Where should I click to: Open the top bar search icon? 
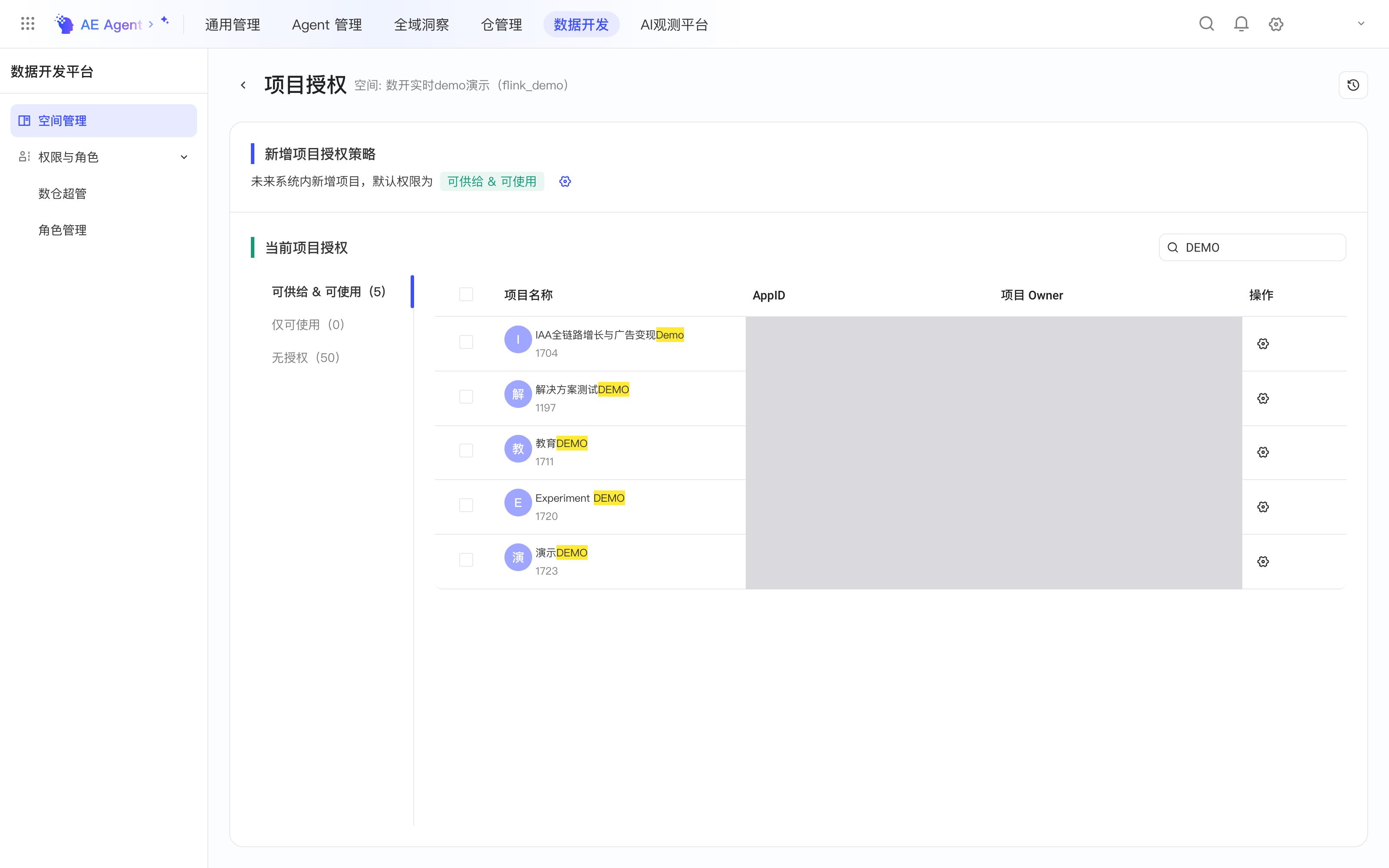(1207, 23)
